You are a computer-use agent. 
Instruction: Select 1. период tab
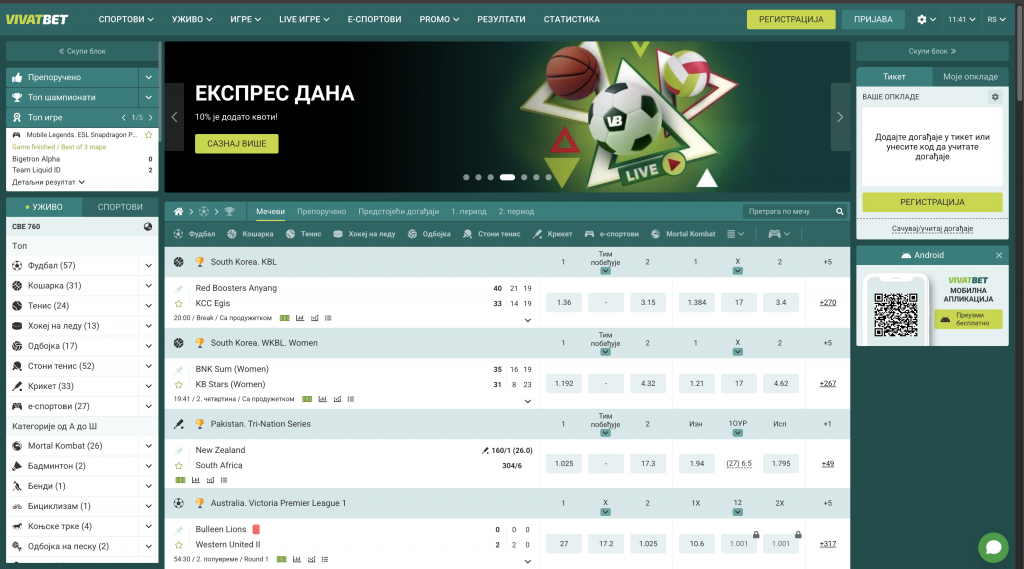pos(468,212)
